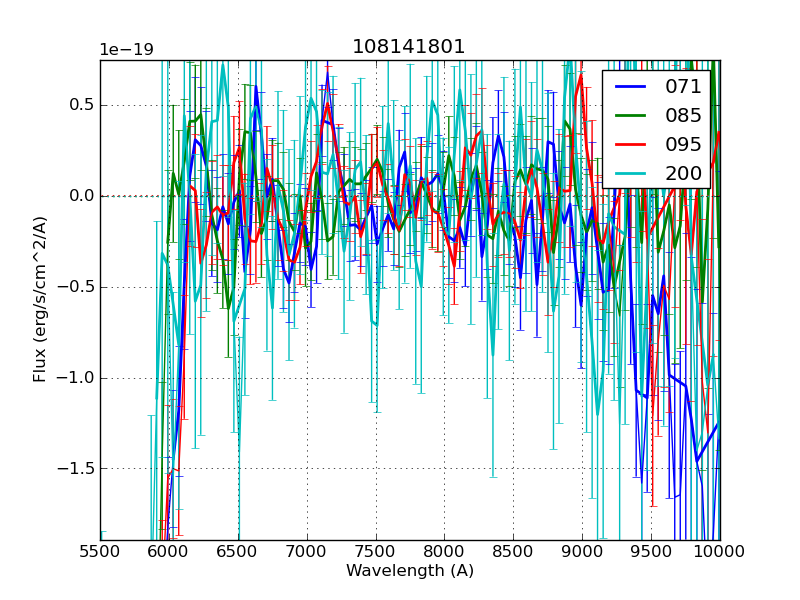800x600 pixels.
Task: Click the blue line swatch in legend
Action: (632, 87)
